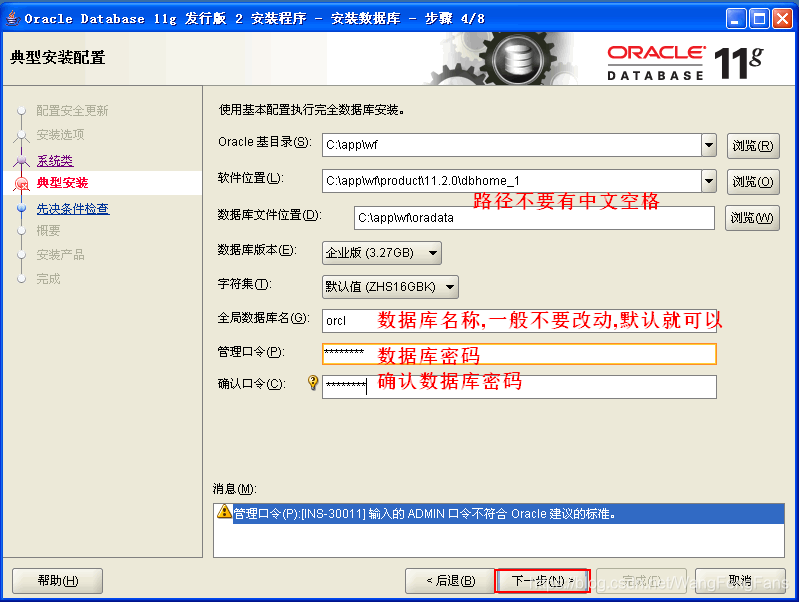Minimize the installer window
The width and height of the screenshot is (799, 602).
[736, 19]
